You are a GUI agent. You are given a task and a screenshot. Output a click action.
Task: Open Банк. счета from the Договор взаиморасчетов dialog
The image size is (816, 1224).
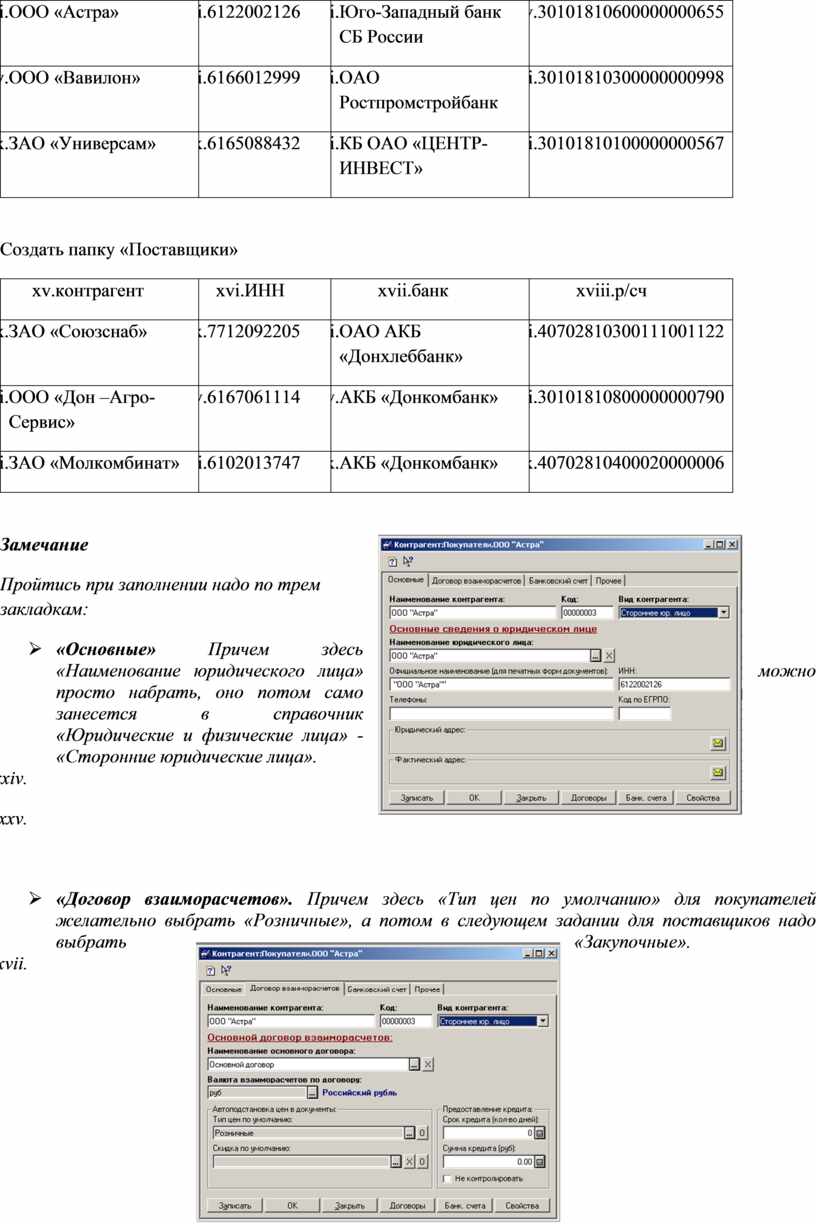(465, 1206)
